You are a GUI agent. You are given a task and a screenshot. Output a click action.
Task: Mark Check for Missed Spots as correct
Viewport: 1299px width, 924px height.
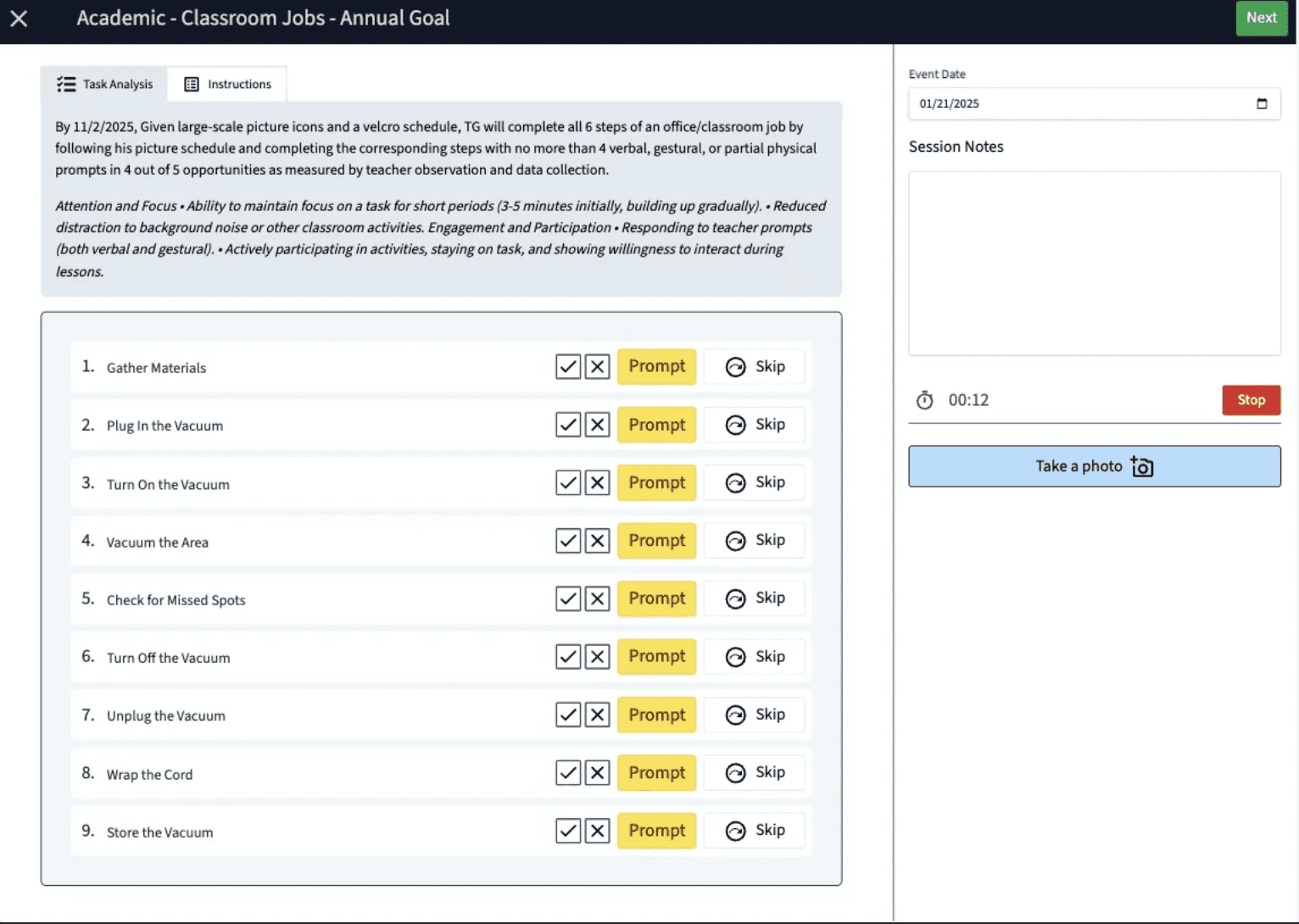pos(568,598)
